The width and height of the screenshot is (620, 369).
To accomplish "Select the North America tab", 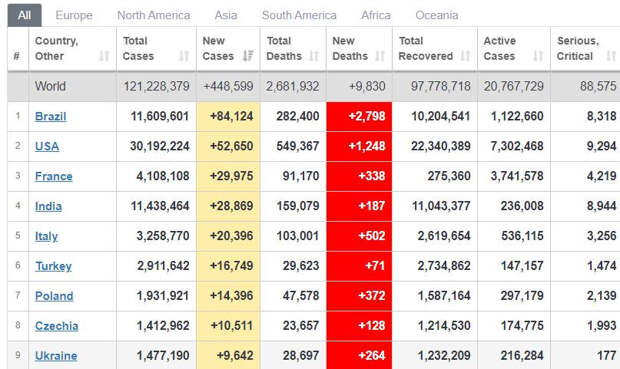I will 154,15.
